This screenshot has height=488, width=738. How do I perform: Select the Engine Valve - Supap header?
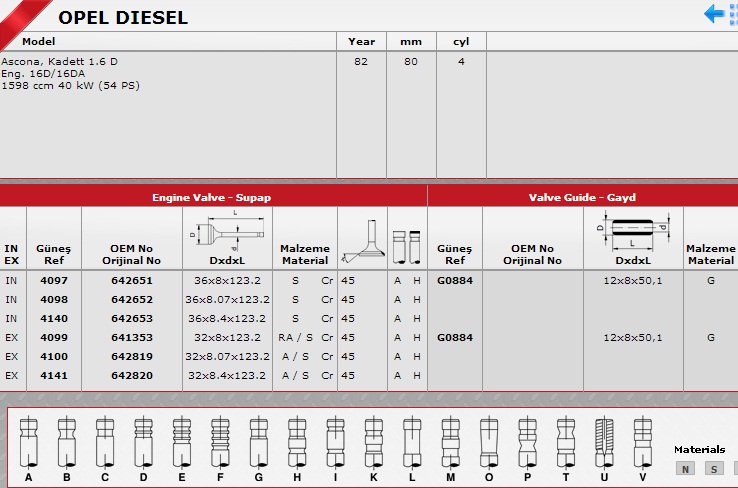coord(211,197)
